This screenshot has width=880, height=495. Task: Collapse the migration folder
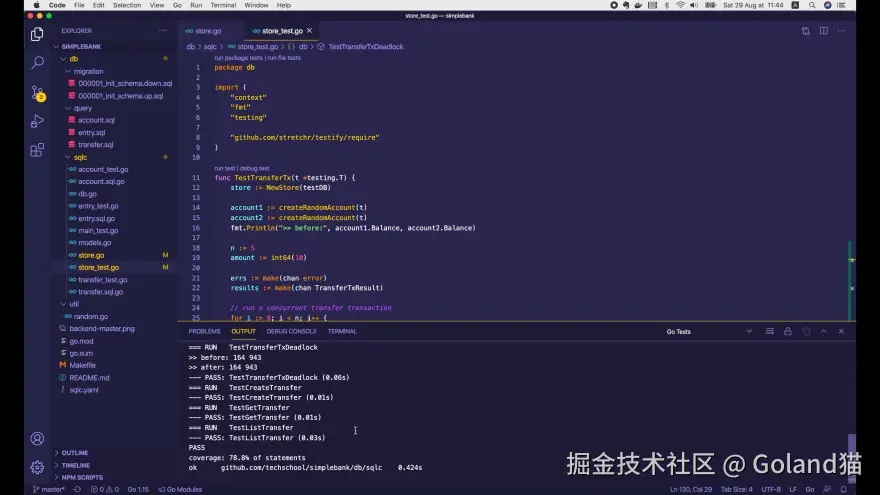pyautogui.click(x=68, y=71)
